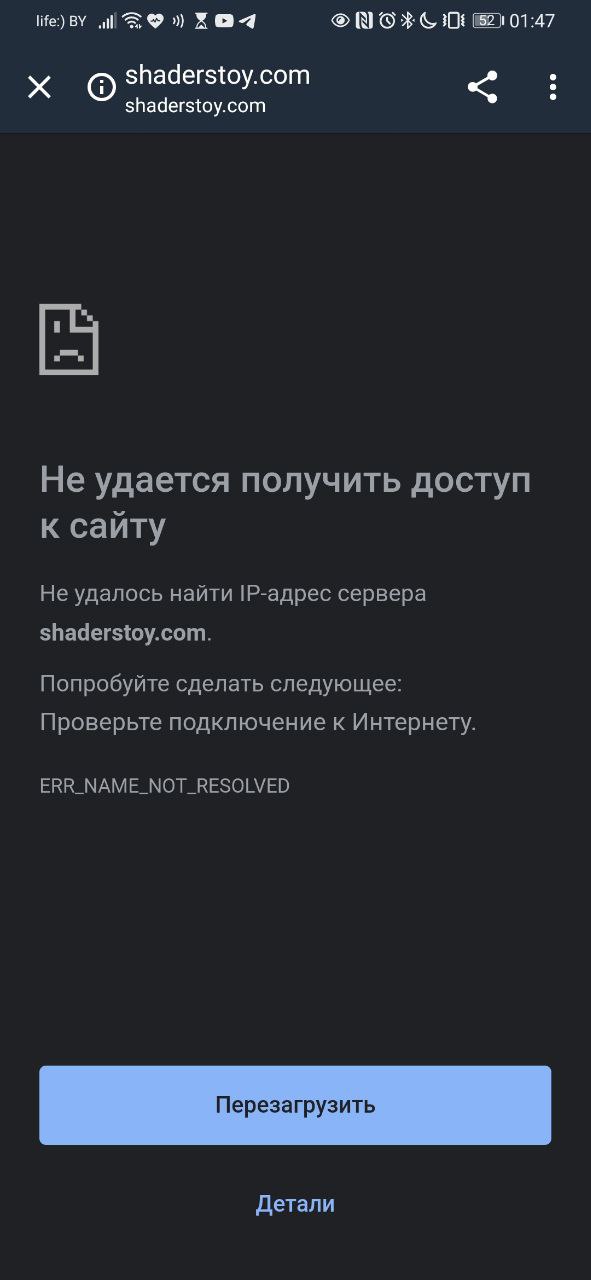Tap the NFC icon in status bar
The image size is (591, 1280).
364,21
